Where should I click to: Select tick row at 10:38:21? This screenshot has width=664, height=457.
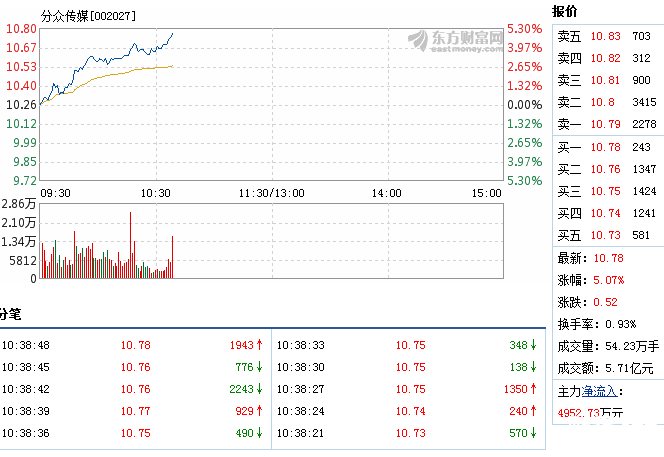tap(408, 433)
